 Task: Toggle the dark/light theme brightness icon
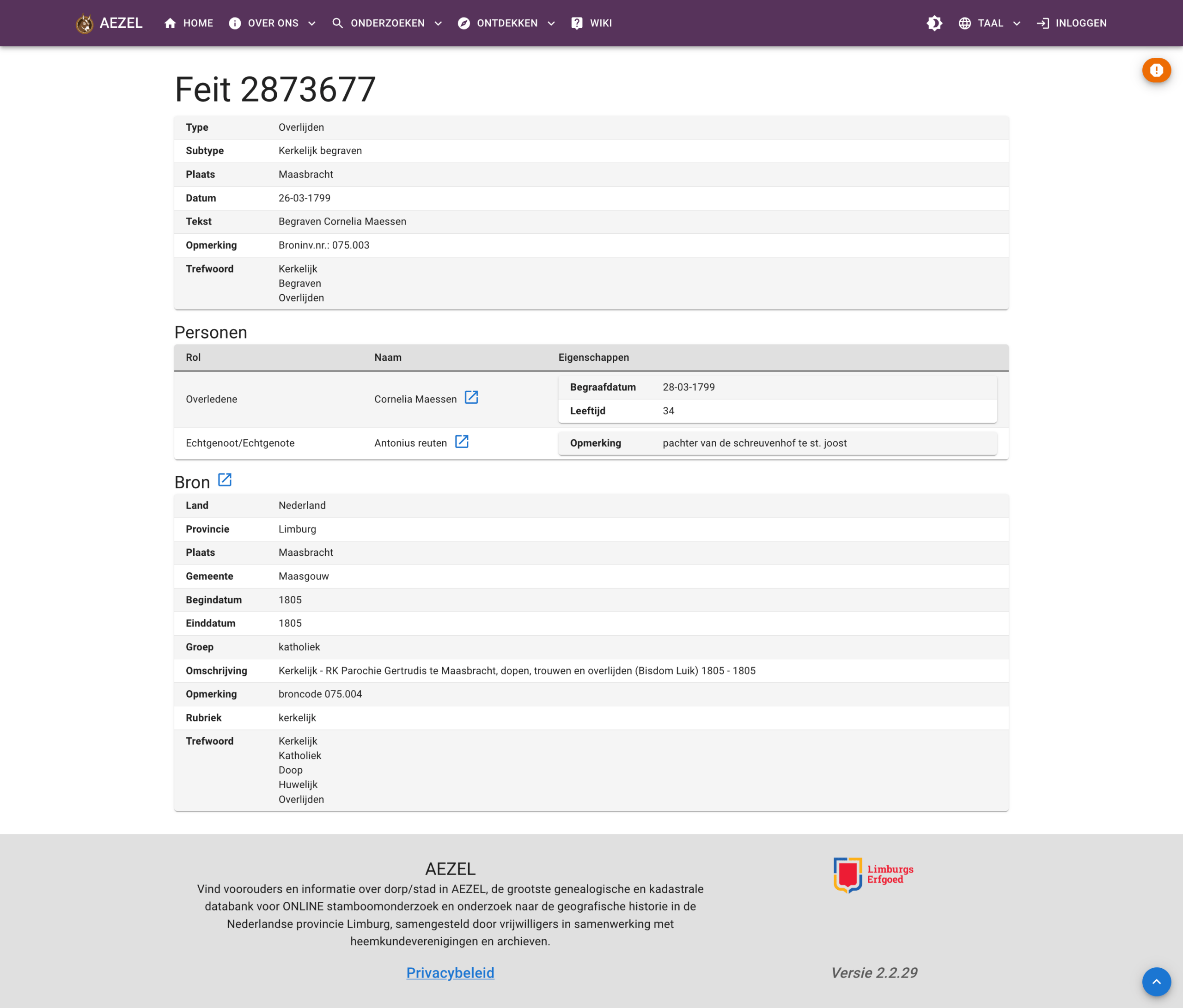934,24
